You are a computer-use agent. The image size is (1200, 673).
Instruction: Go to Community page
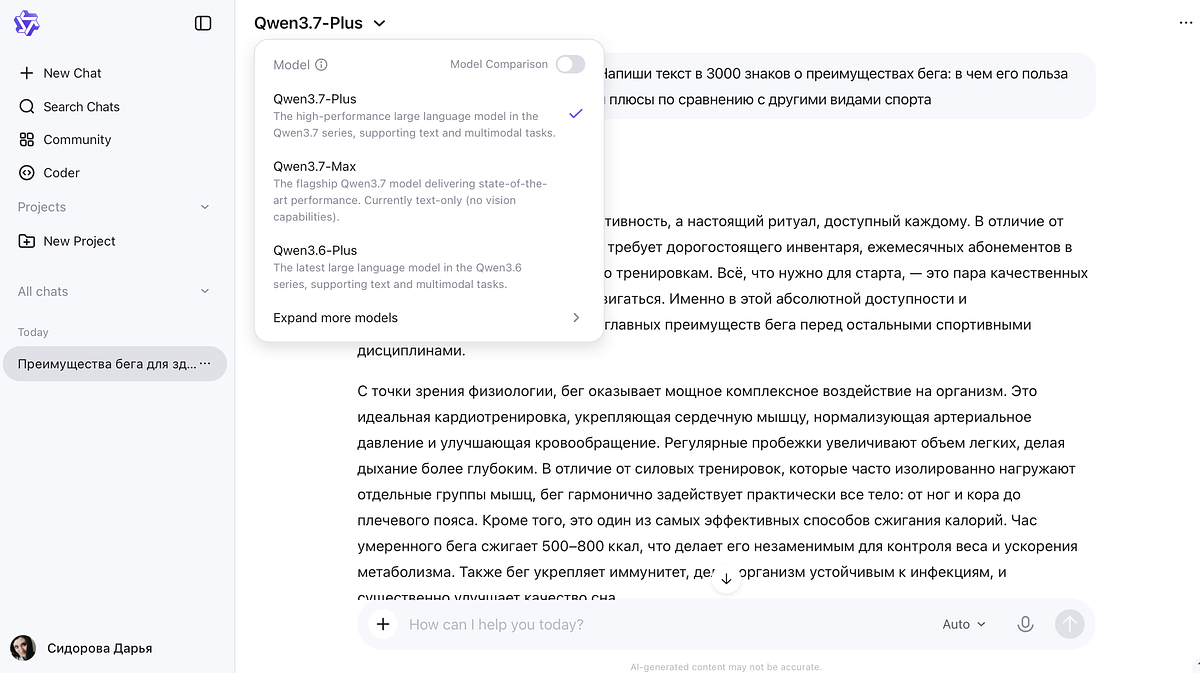(115, 140)
